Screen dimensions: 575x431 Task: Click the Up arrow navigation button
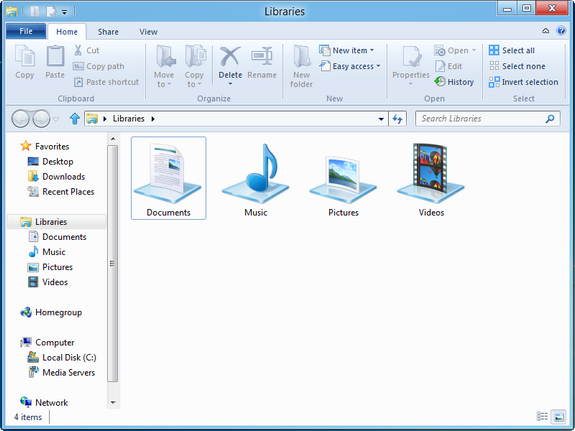coord(74,118)
